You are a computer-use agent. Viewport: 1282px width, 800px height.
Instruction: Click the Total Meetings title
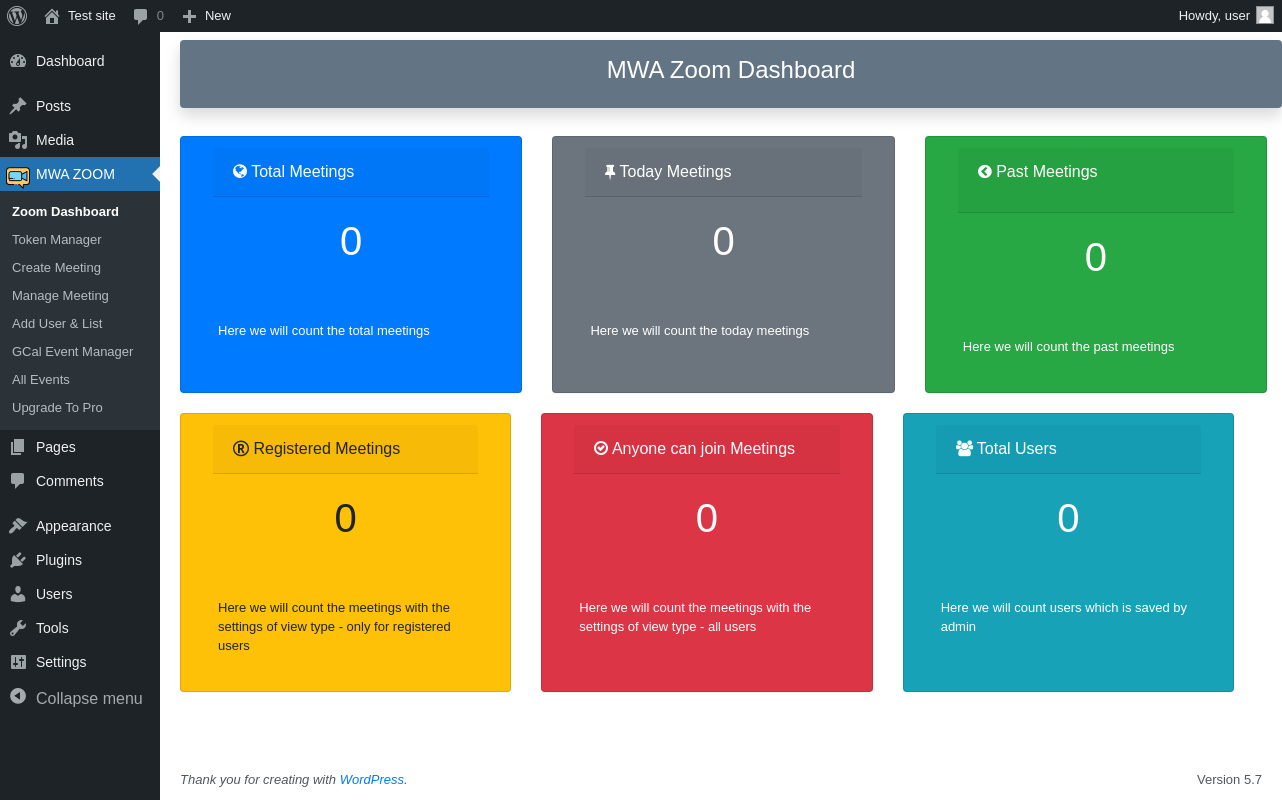(302, 172)
